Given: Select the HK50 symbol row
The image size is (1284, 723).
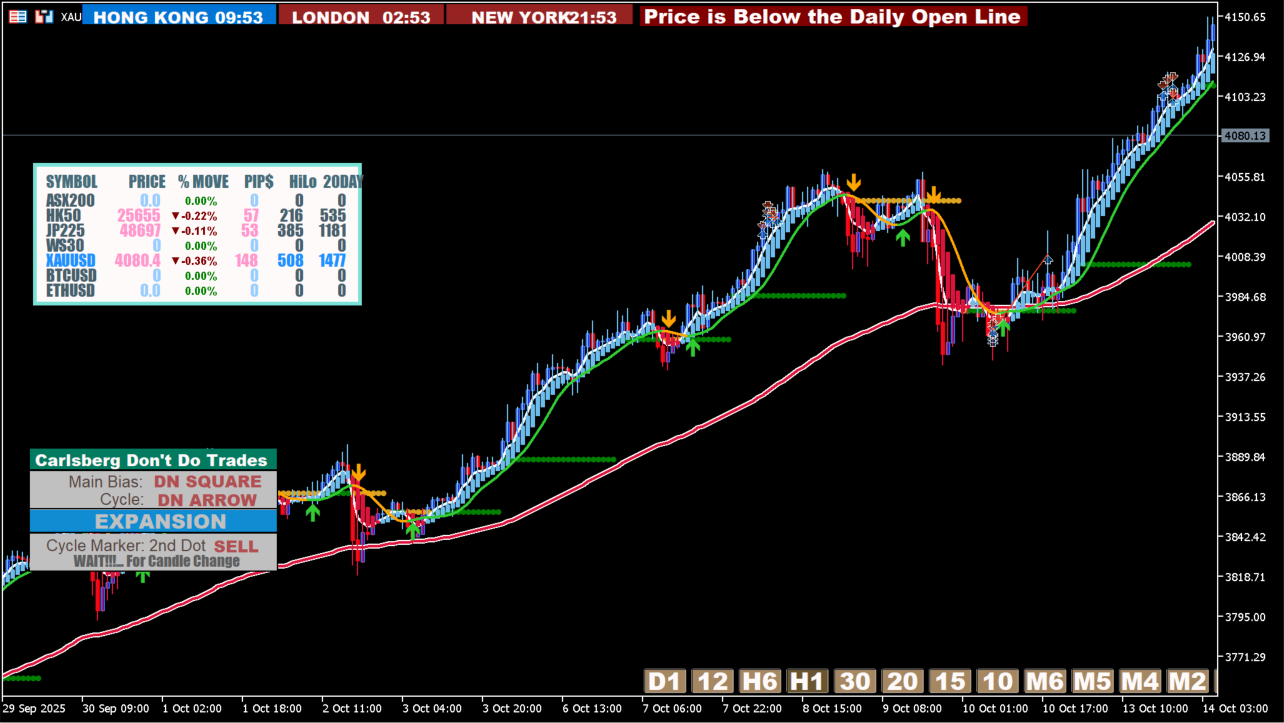Looking at the screenshot, I should 63,215.
